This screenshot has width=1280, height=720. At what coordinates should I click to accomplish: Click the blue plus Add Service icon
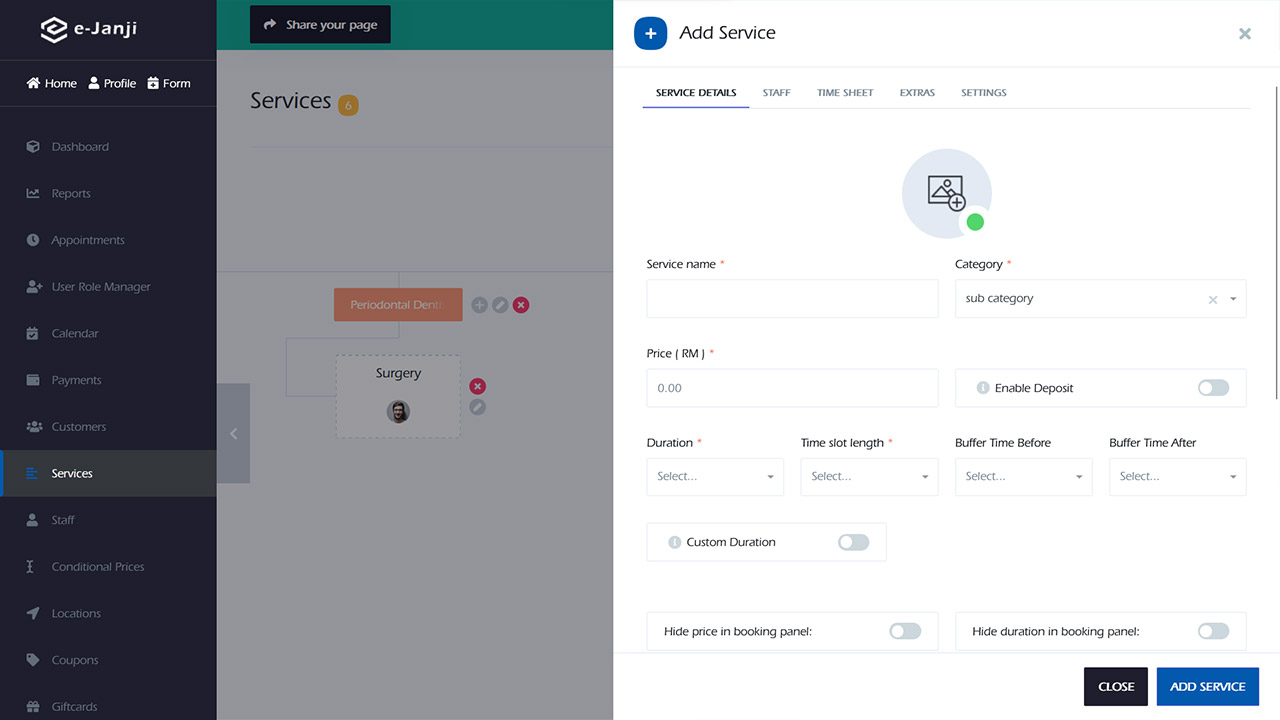650,33
